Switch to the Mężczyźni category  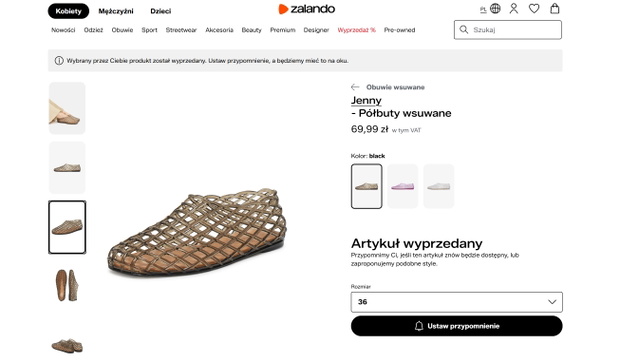coord(116,11)
